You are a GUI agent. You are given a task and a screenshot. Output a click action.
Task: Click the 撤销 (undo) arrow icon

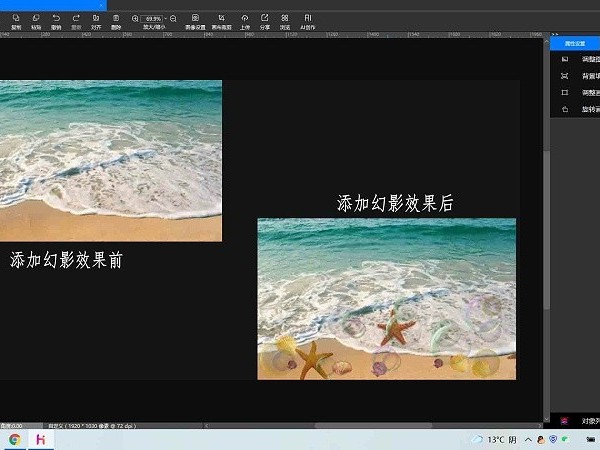pos(56,20)
